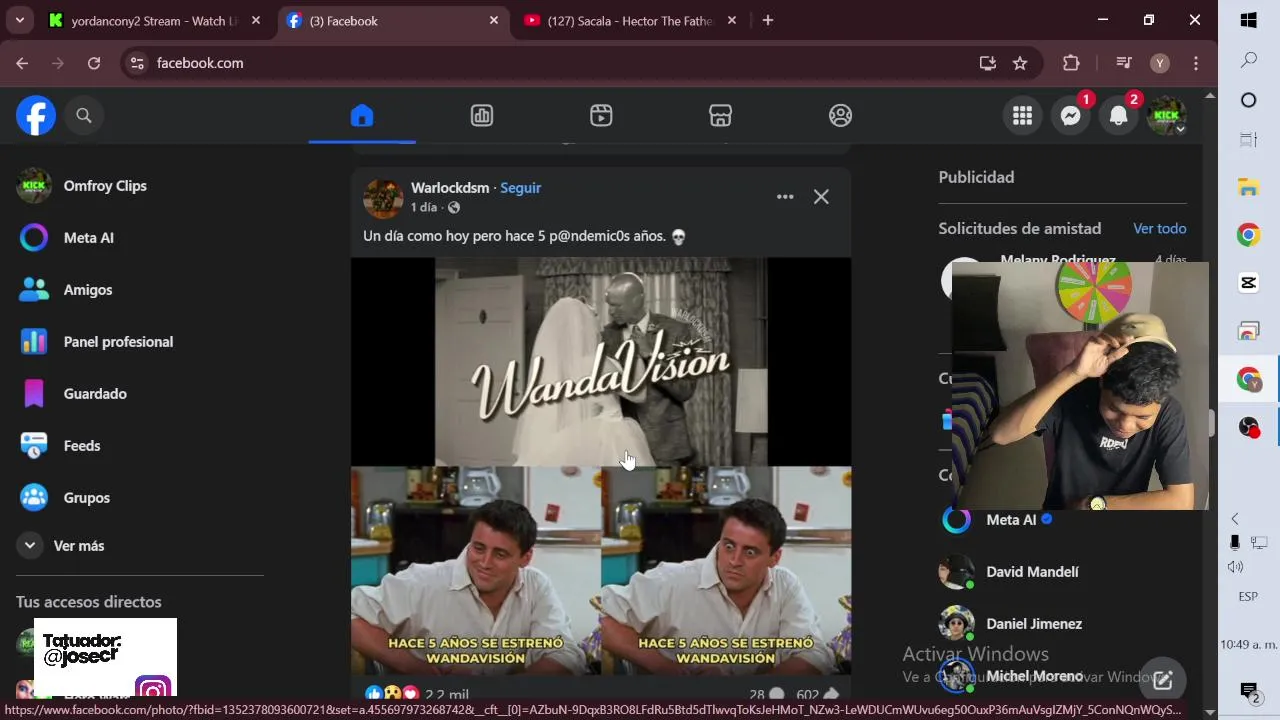
Task: Open Windows notification center icon
Action: tap(1249, 692)
